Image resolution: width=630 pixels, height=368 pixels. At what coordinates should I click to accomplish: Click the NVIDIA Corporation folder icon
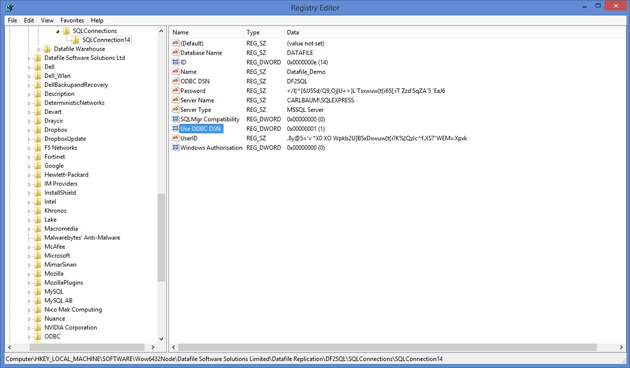[x=38, y=327]
